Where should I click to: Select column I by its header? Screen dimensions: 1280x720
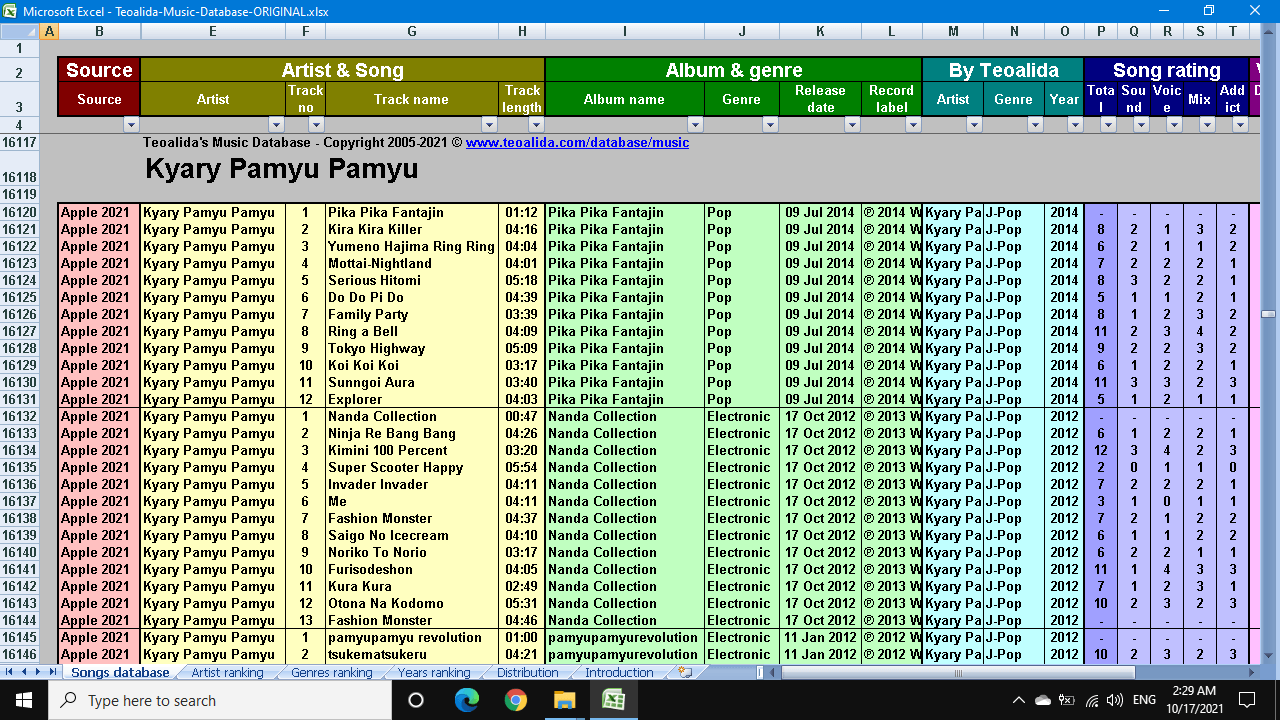click(x=625, y=31)
